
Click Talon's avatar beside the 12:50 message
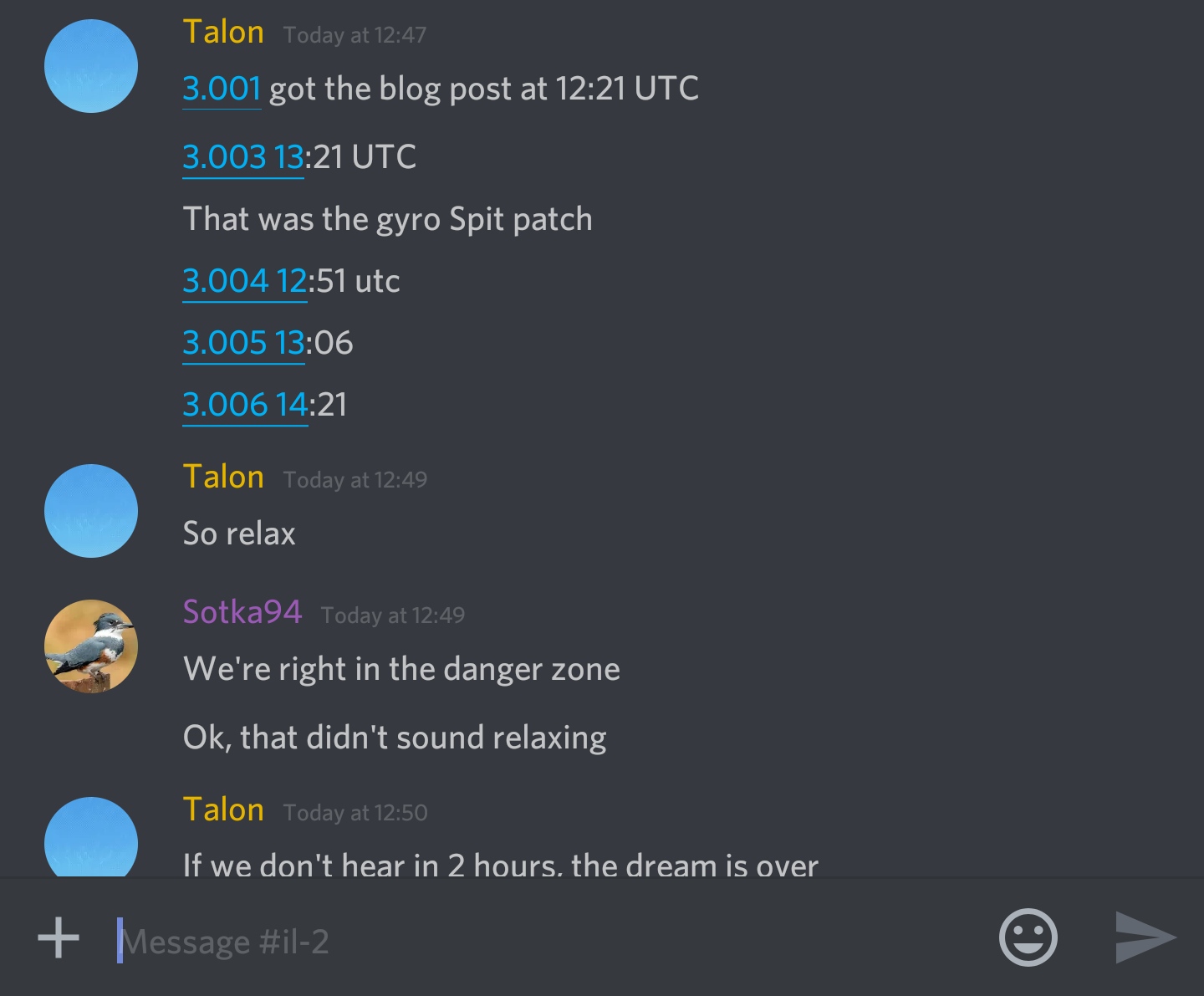click(91, 836)
